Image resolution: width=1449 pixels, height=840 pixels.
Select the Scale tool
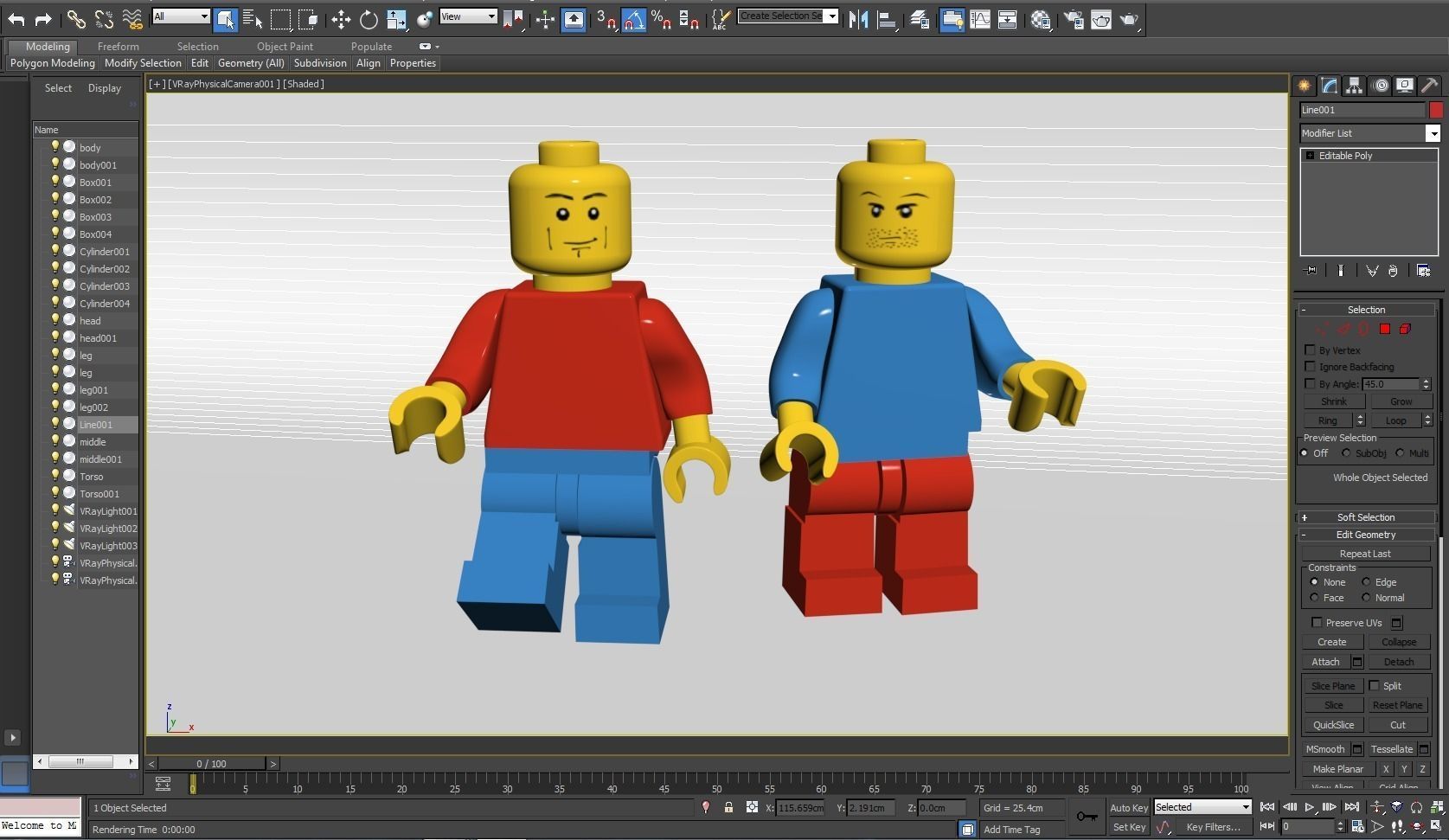[x=396, y=19]
